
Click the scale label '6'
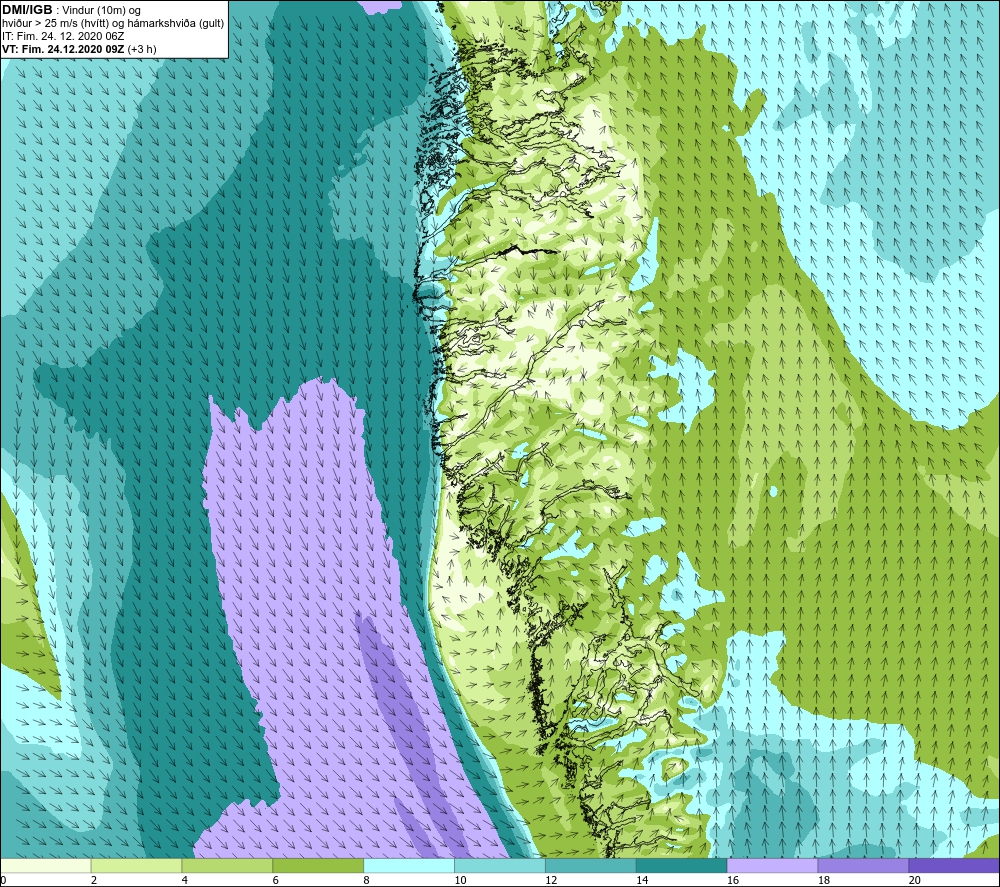[276, 880]
